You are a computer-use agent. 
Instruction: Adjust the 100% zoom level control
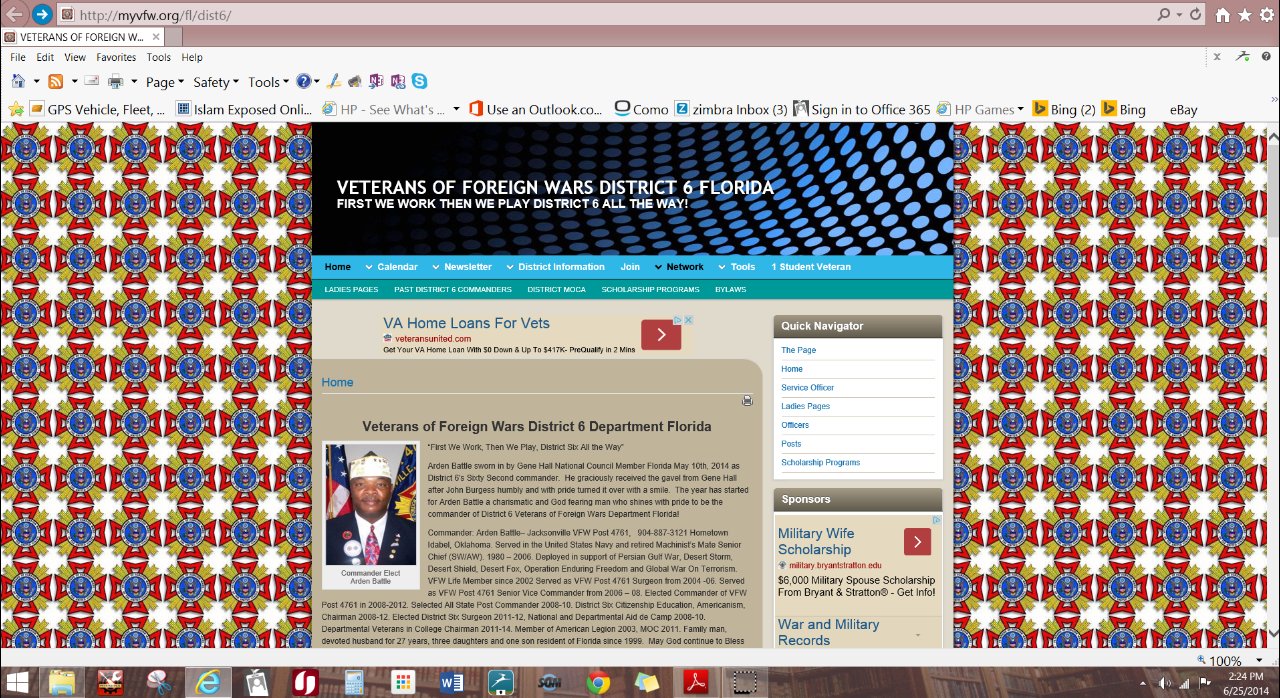pyautogui.click(x=1228, y=661)
